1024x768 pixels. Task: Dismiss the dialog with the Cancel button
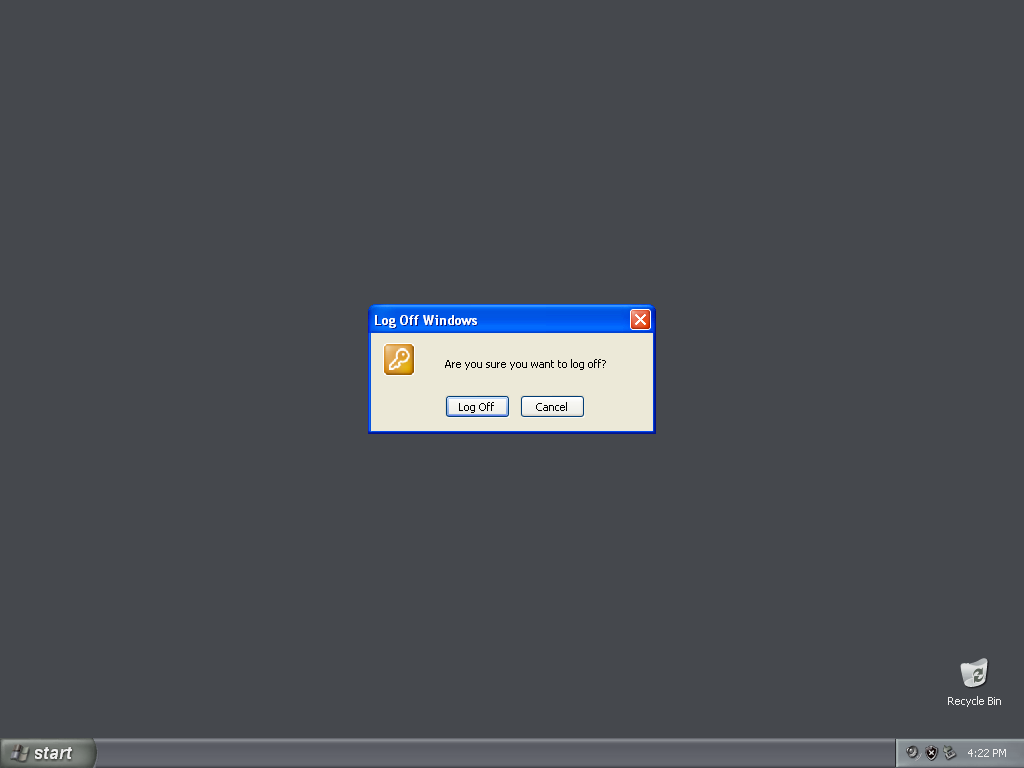(552, 406)
